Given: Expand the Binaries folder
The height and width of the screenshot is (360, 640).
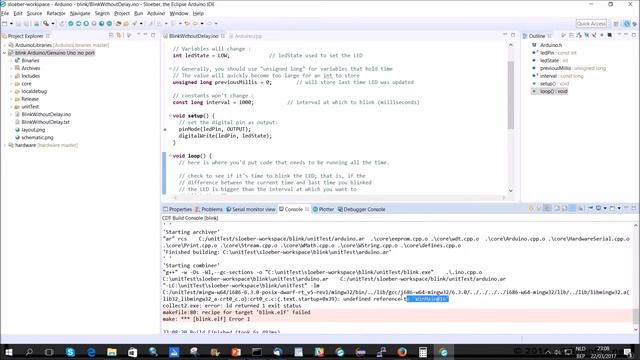Looking at the screenshot, I should 11,60.
